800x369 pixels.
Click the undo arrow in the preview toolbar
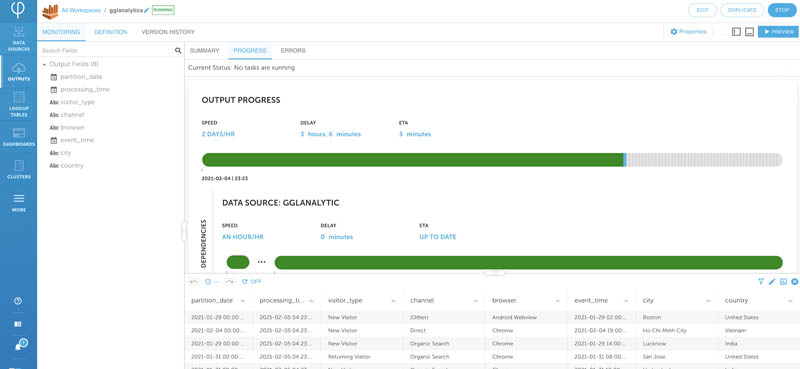click(194, 282)
